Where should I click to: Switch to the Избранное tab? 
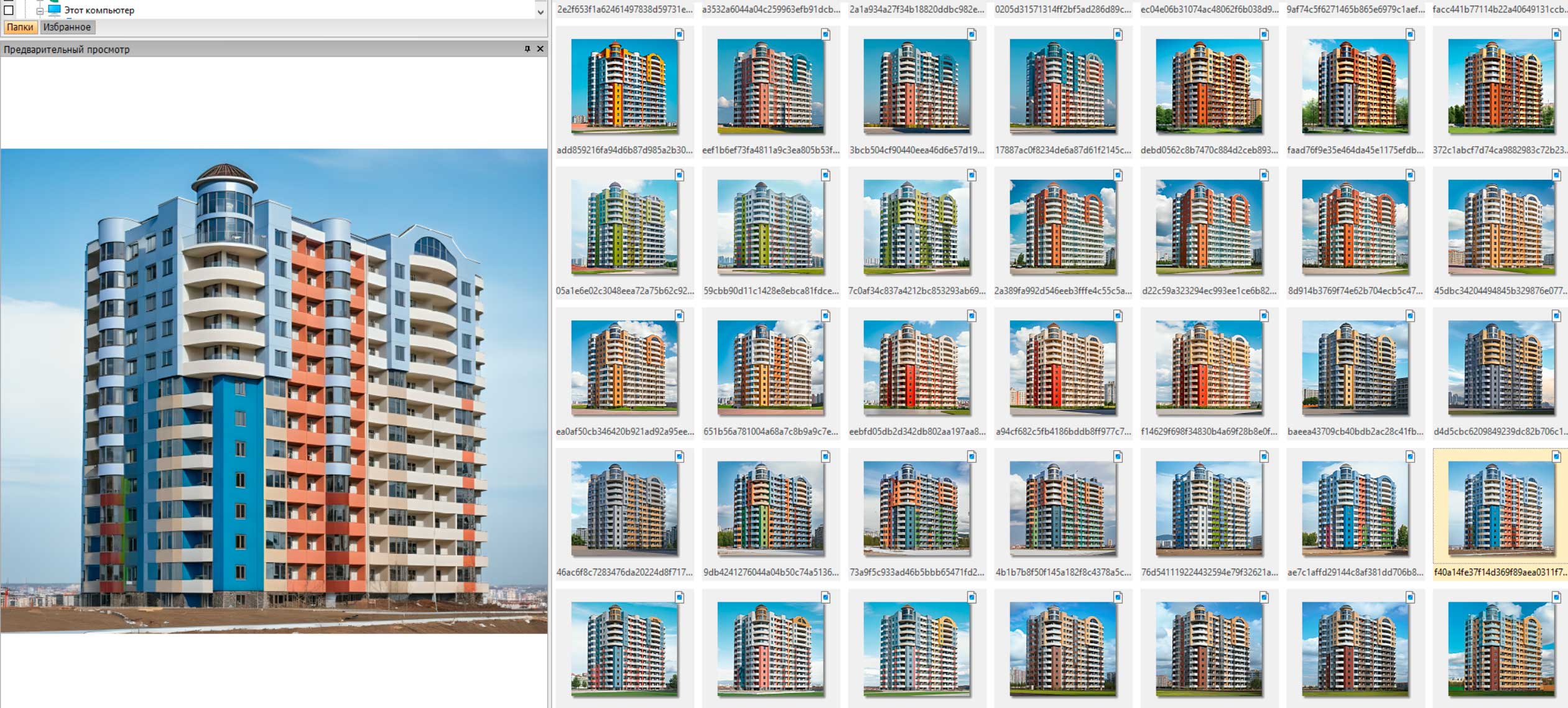(67, 27)
